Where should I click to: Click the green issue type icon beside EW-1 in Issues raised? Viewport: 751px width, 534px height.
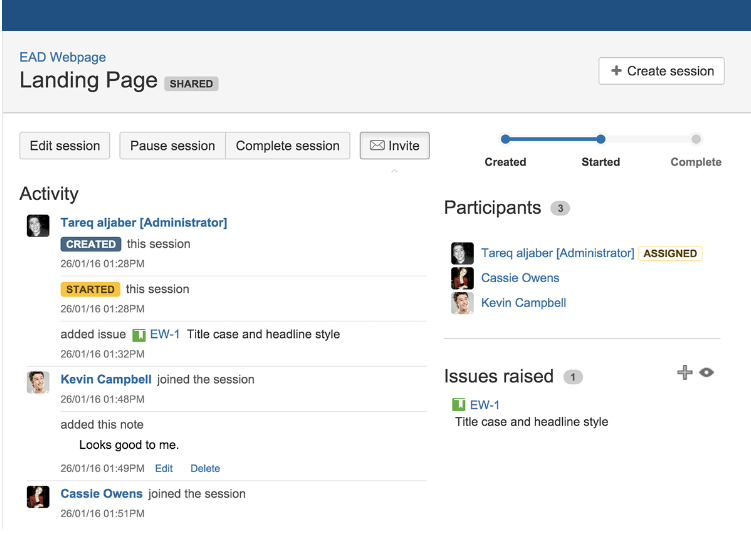pyautogui.click(x=459, y=405)
